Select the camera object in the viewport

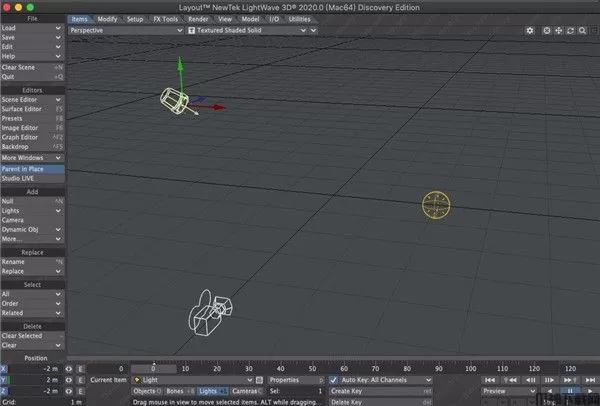pos(212,314)
